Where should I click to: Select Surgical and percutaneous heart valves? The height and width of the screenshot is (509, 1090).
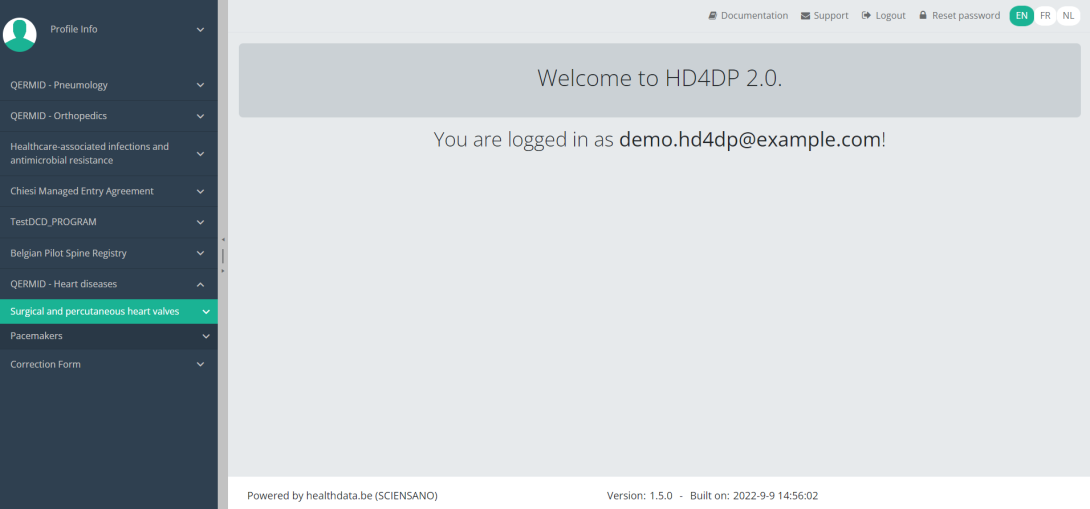coord(95,311)
